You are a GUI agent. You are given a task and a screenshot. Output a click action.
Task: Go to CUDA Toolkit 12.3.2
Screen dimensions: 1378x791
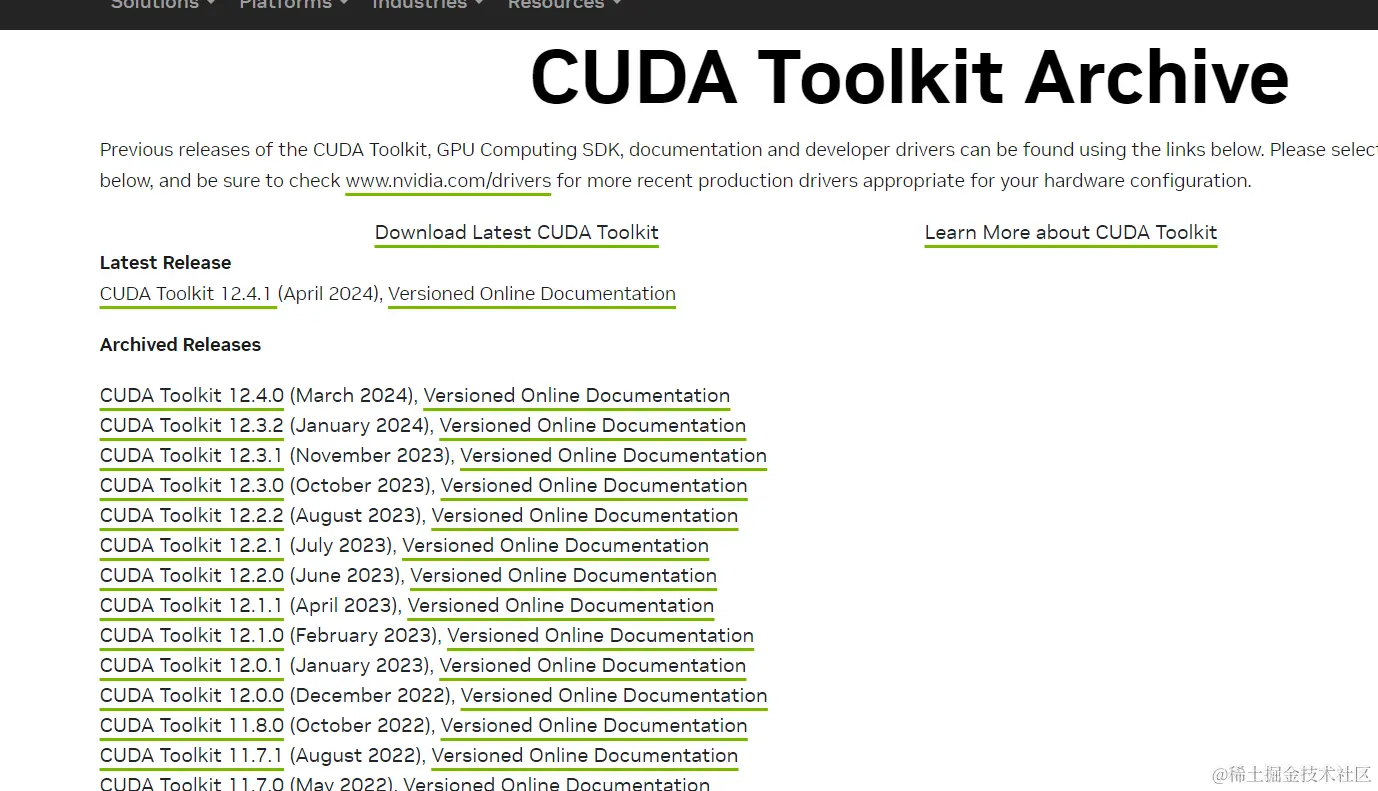(192, 426)
